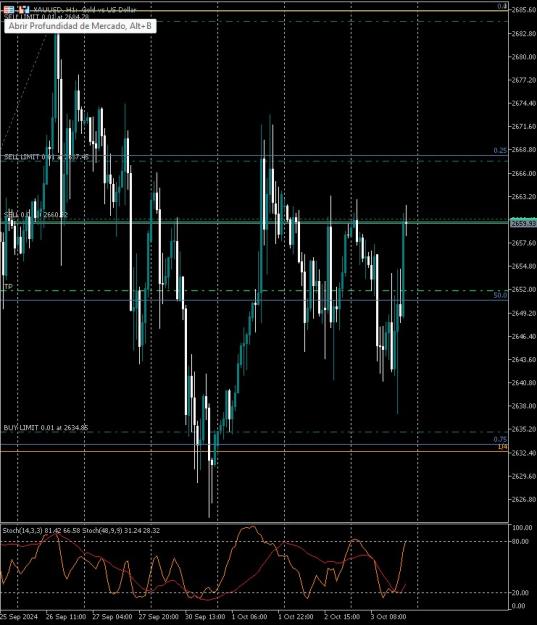Click the Abrir Profundidad de Mercado tooltip
The image size is (537, 625).
(x=80, y=26)
